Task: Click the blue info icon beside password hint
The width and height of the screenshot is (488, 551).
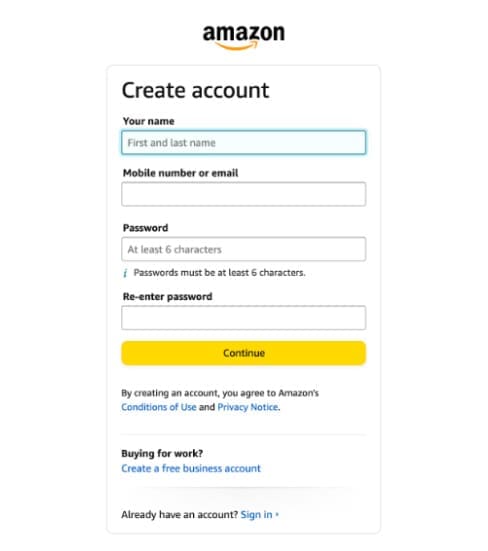Action: 125,273
